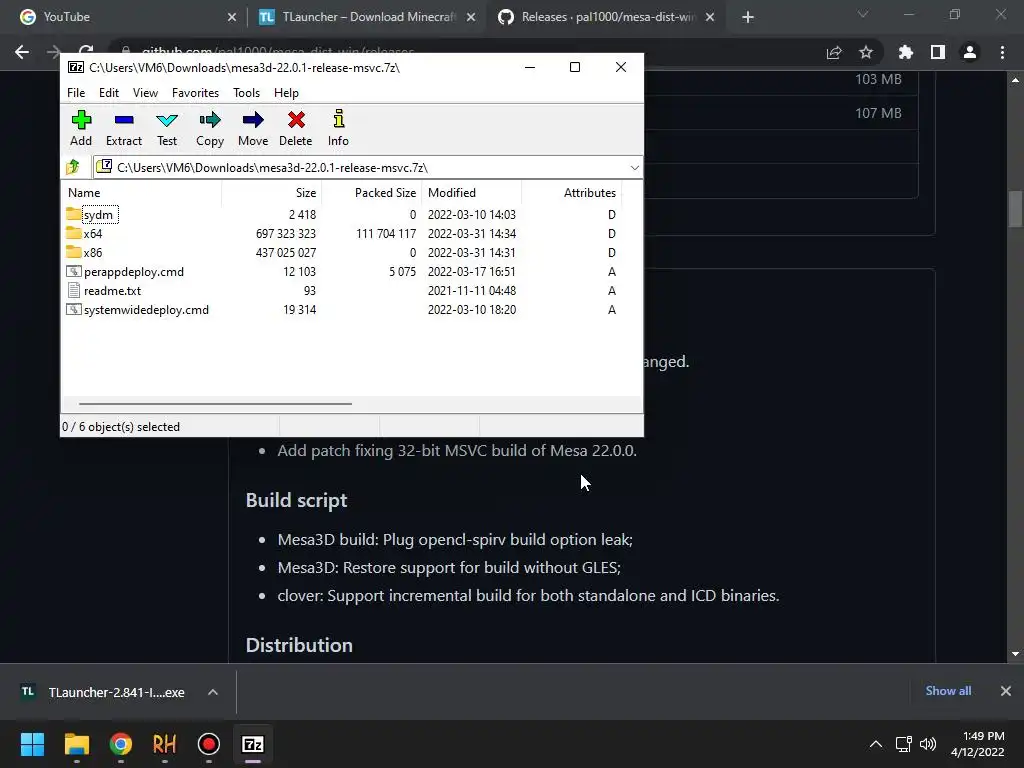Click 7-Zip horizontal scrollbar
Image resolution: width=1024 pixels, height=768 pixels.
(x=216, y=404)
